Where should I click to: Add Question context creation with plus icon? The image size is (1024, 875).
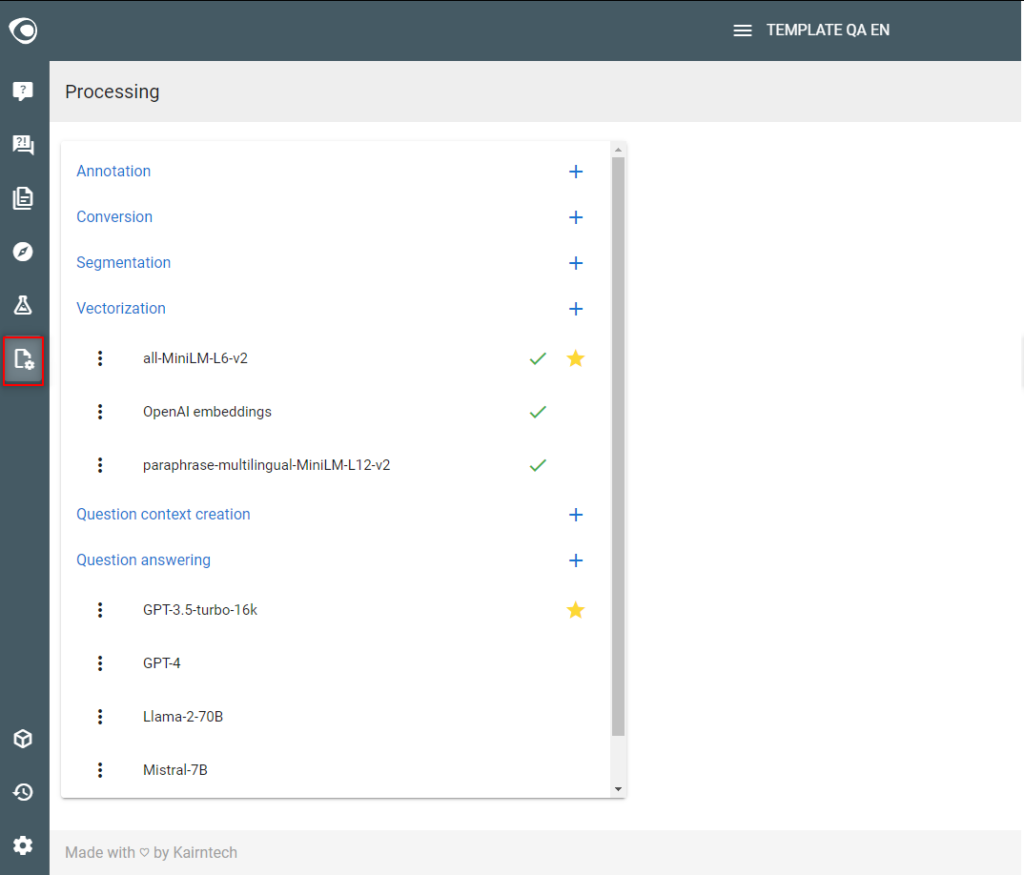(575, 515)
